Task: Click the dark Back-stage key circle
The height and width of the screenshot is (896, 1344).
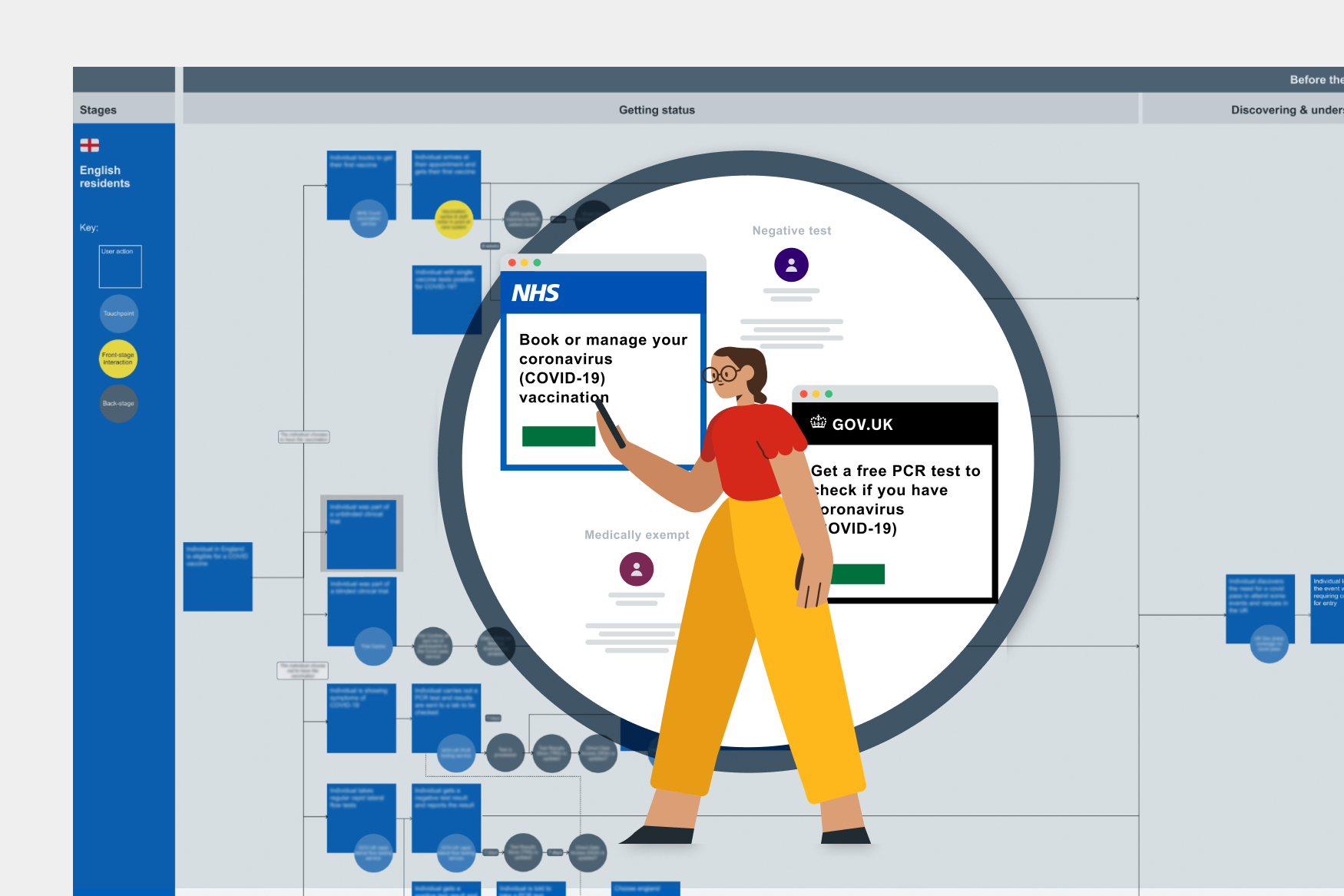Action: 119,403
